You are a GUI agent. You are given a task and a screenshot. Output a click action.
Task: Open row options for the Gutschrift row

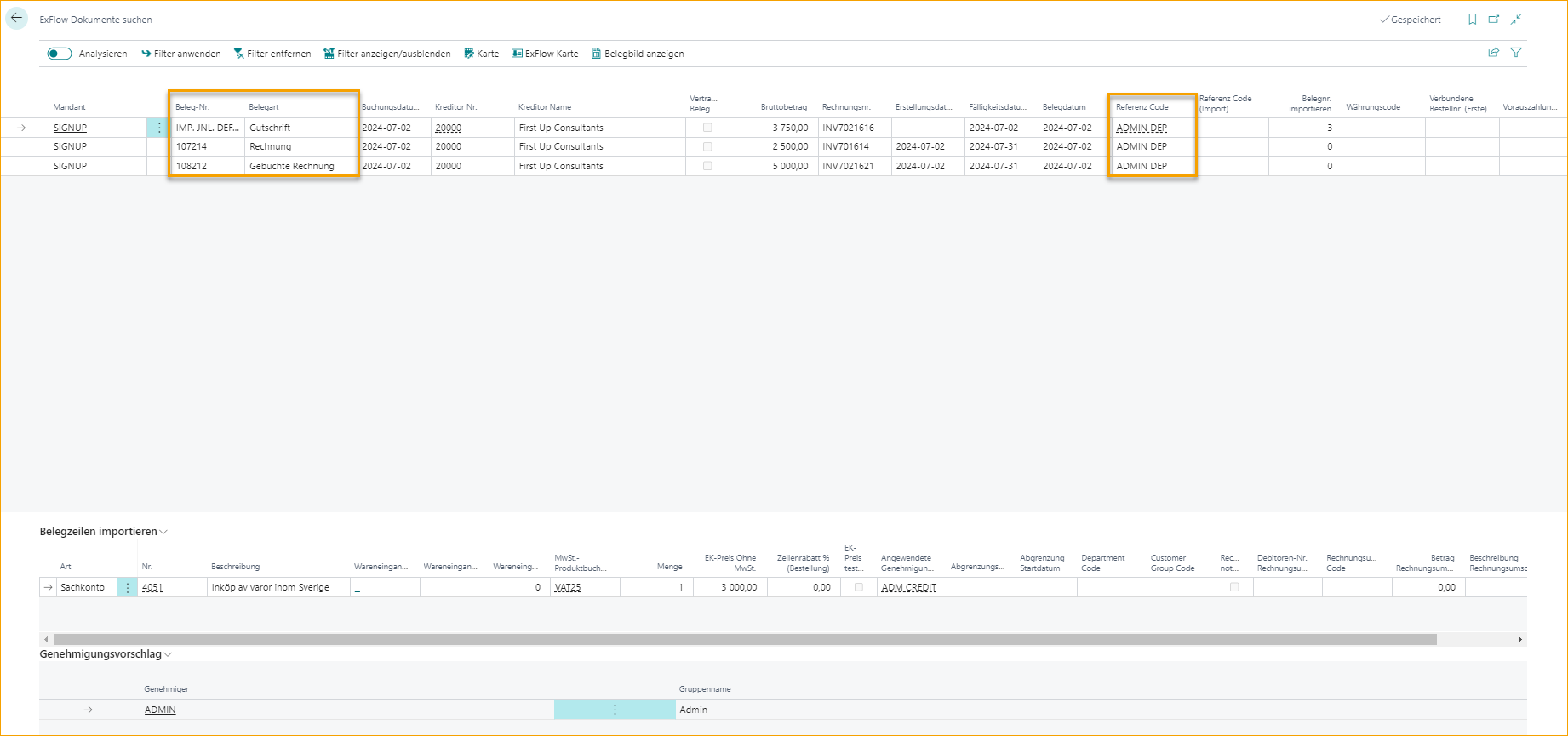tap(158, 128)
